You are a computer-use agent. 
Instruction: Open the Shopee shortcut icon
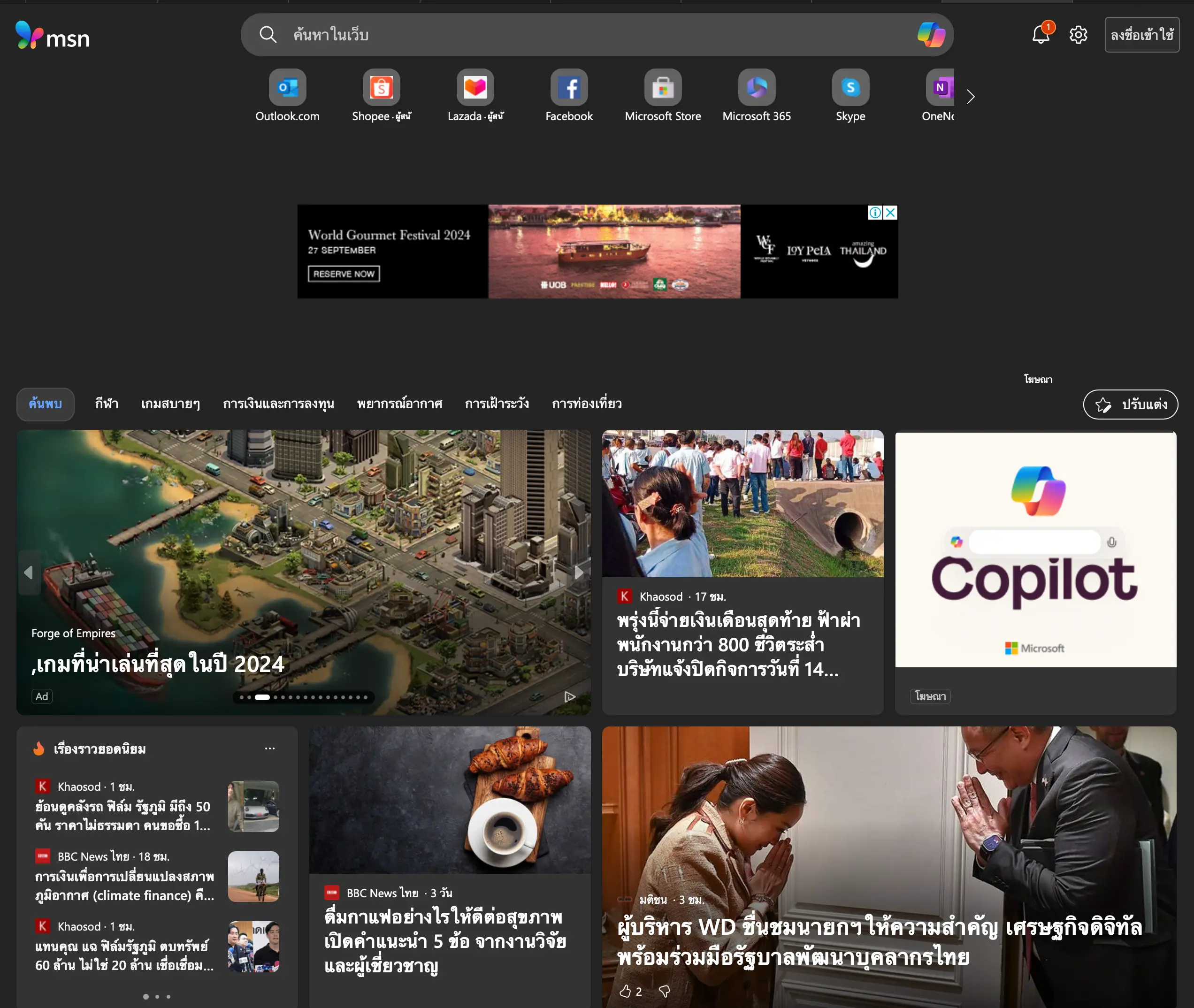pyautogui.click(x=381, y=88)
